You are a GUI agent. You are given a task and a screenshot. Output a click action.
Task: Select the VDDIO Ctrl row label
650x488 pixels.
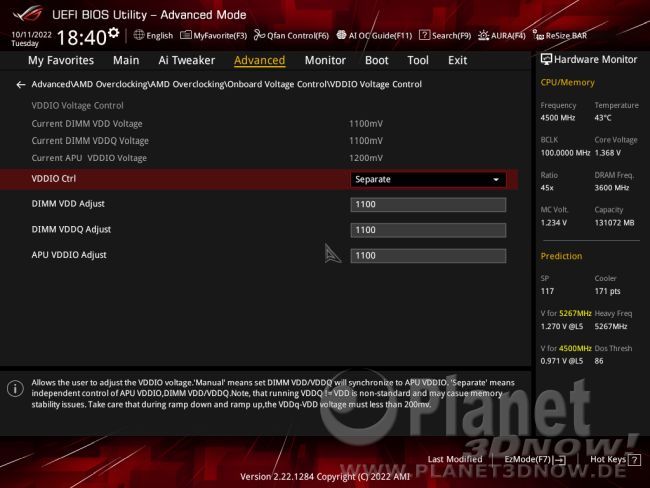54,179
